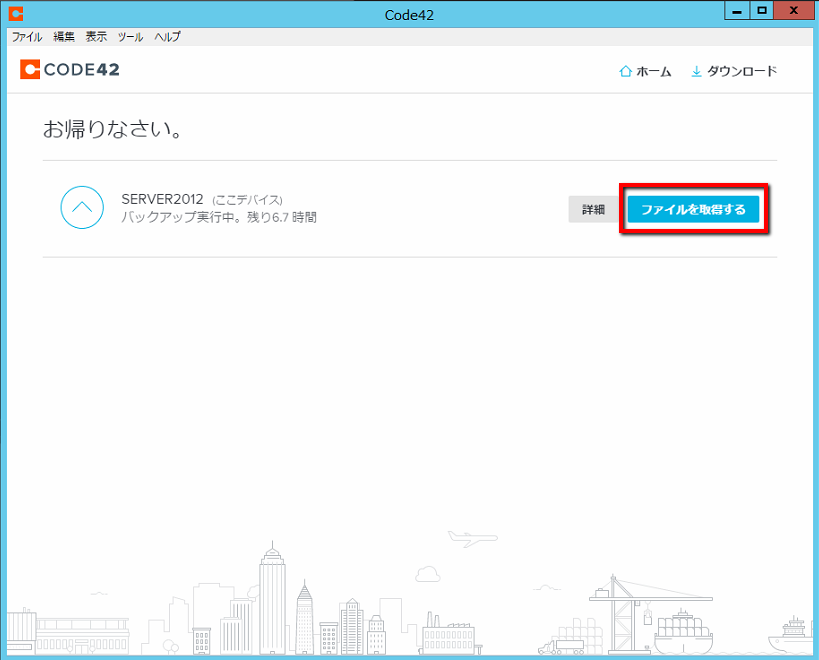Click the ファイルを取得する button
The image size is (819, 660).
point(693,209)
